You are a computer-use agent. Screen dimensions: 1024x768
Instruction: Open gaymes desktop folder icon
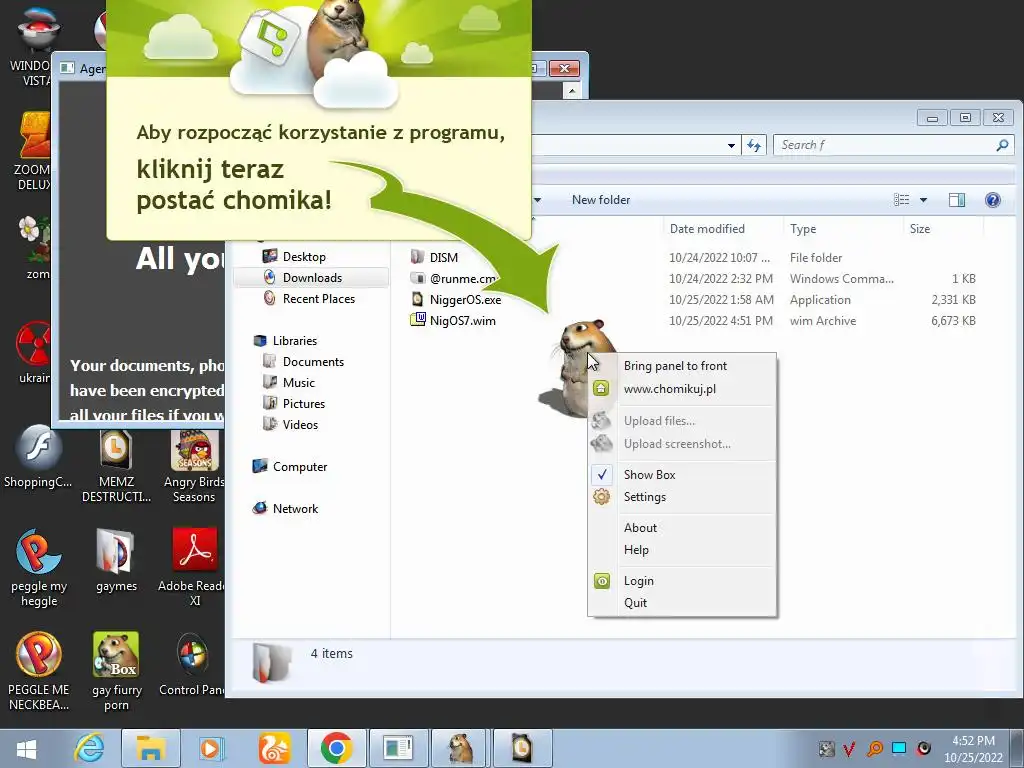[x=116, y=560]
